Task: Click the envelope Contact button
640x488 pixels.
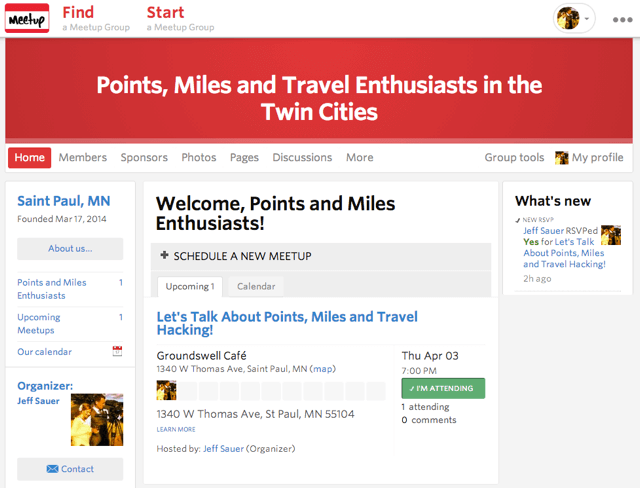Action: coord(70,469)
